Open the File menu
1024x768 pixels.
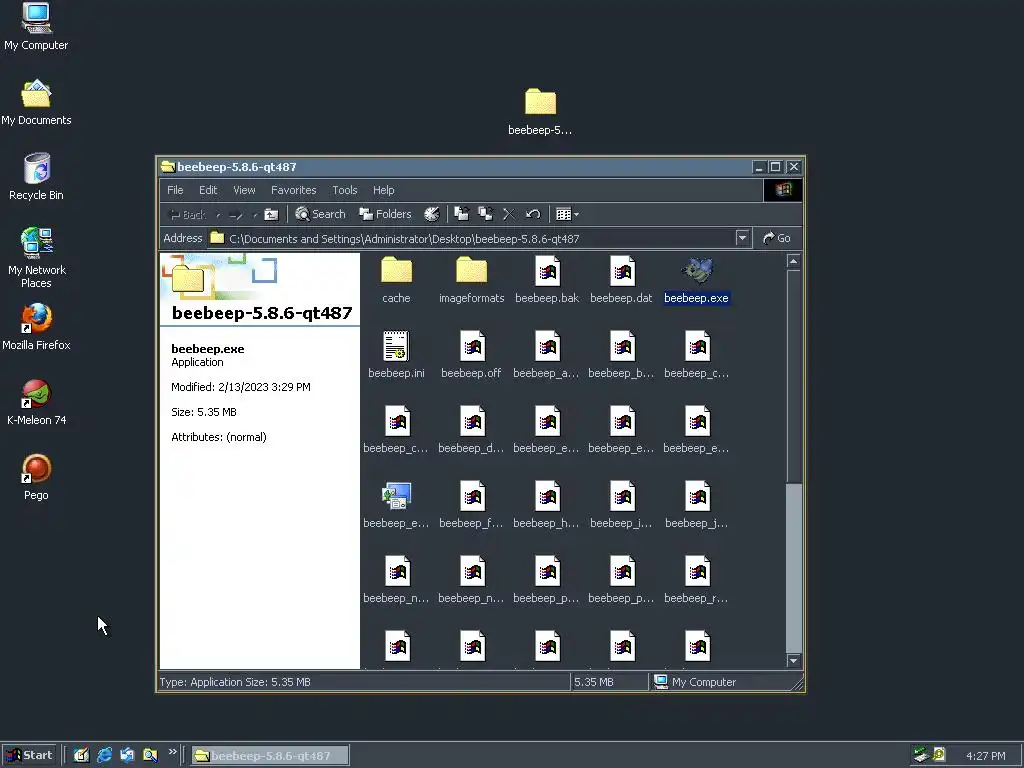175,190
